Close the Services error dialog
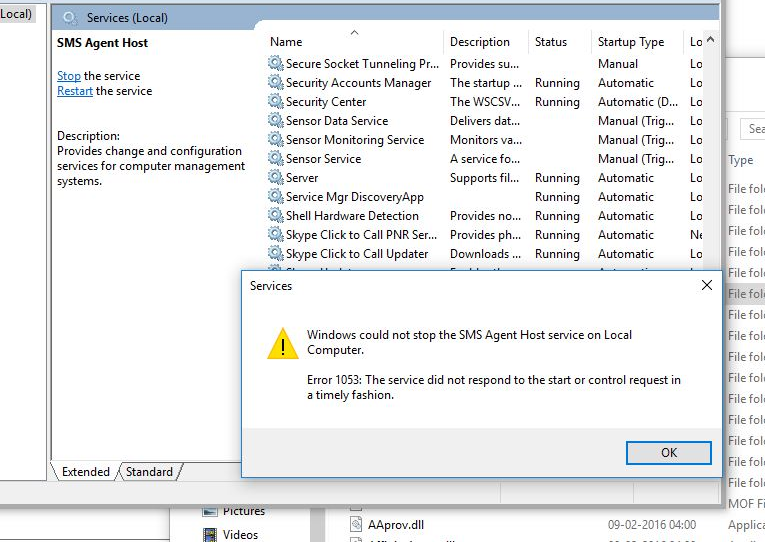Screen dimensions: 765x542 tap(706, 286)
